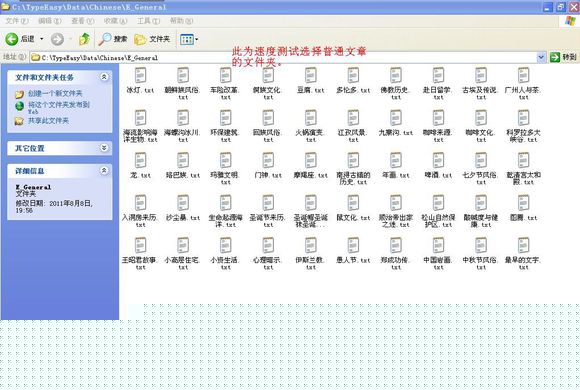Select the 鼠文化.txt file
The width and height of the screenshot is (580, 390).
tap(353, 208)
